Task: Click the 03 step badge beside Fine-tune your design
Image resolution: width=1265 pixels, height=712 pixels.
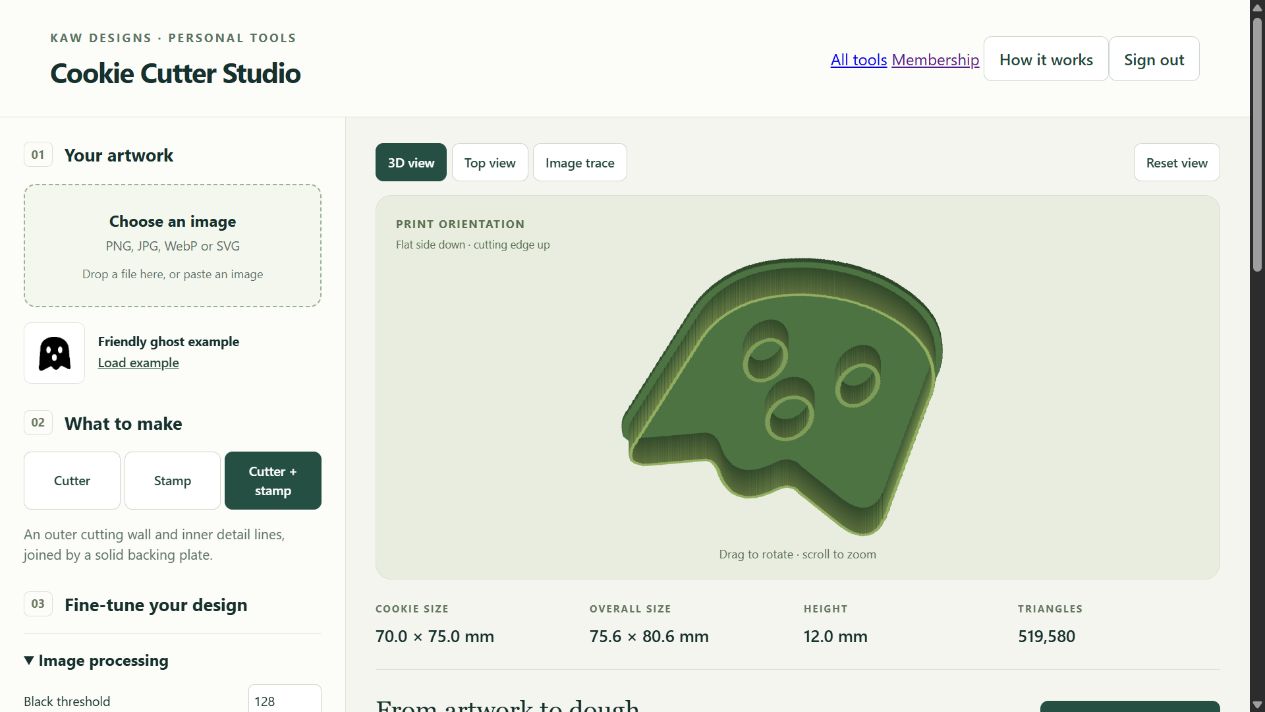Action: click(38, 604)
